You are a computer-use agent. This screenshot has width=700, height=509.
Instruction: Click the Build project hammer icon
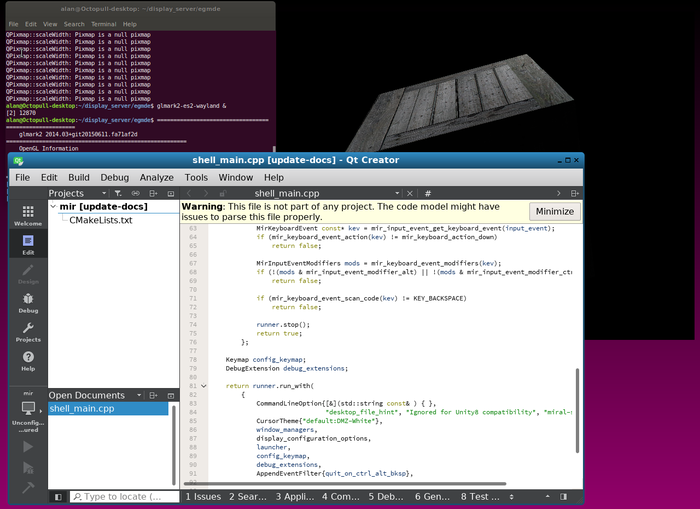pyautogui.click(x=27, y=486)
